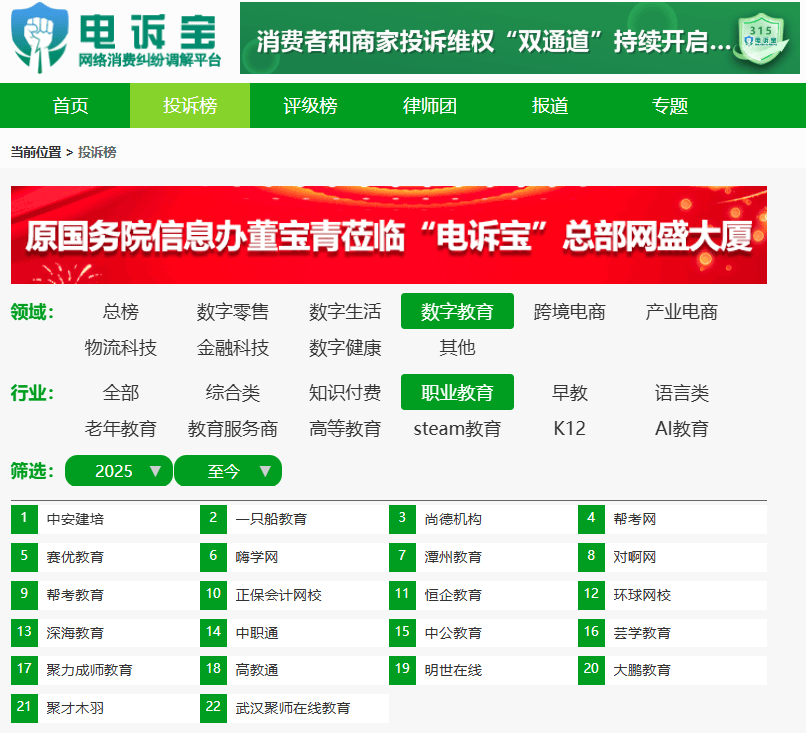806x733 pixels.
Task: Select the 数字零售 domain filter
Action: pyautogui.click(x=233, y=312)
